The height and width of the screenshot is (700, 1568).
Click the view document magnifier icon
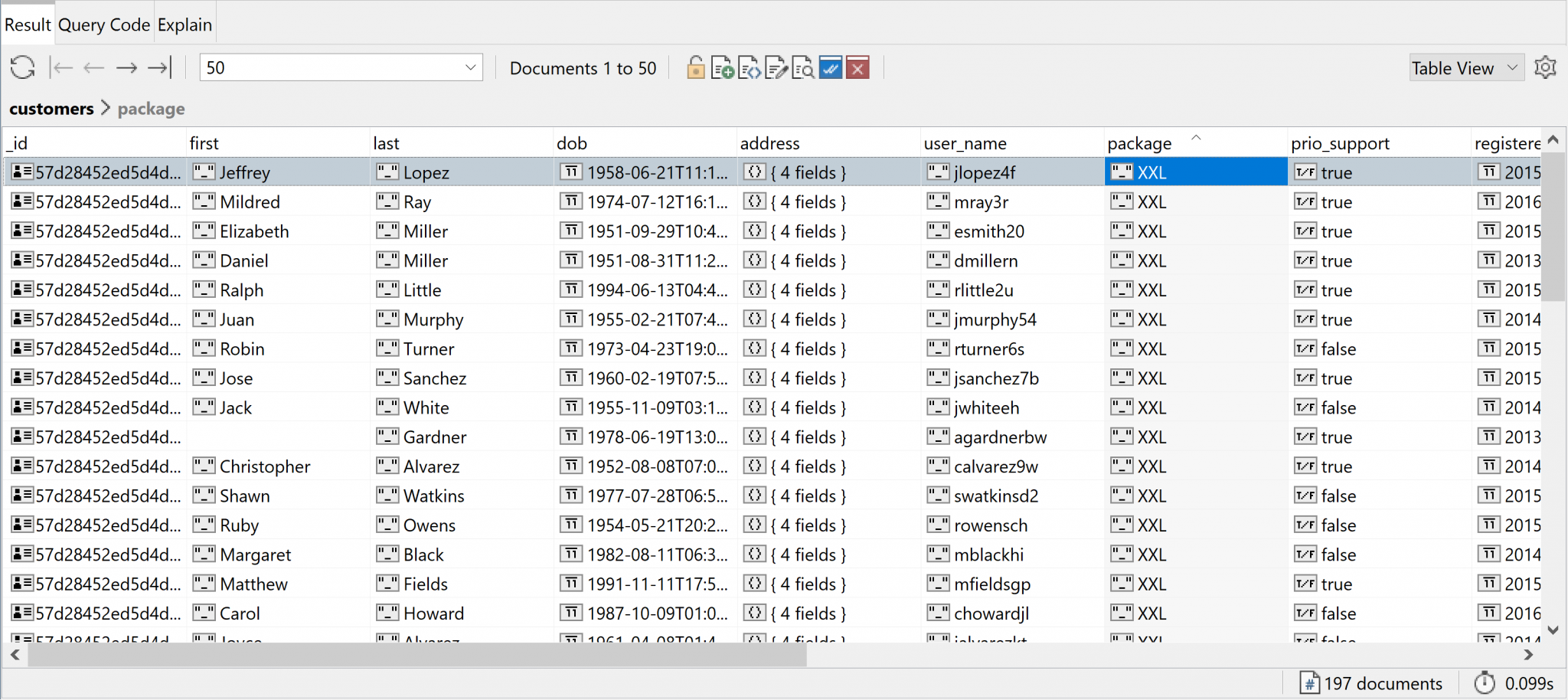pos(803,68)
